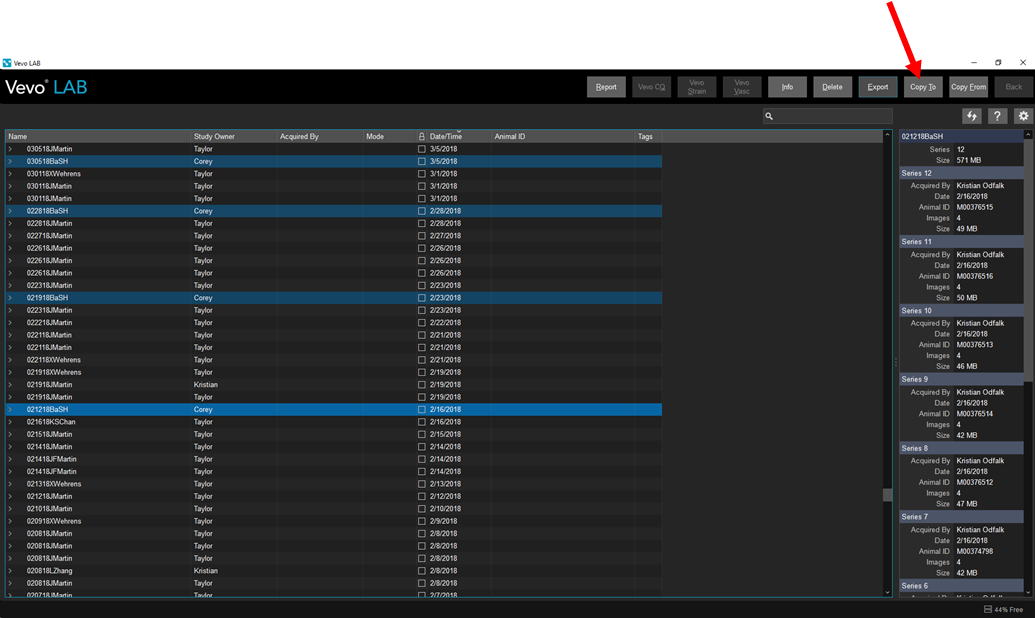
Task: Click the series panel scrollbar
Action: point(1028,261)
